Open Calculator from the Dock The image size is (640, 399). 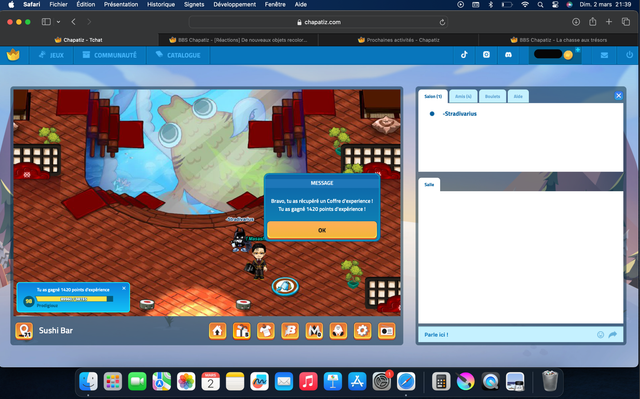(441, 381)
